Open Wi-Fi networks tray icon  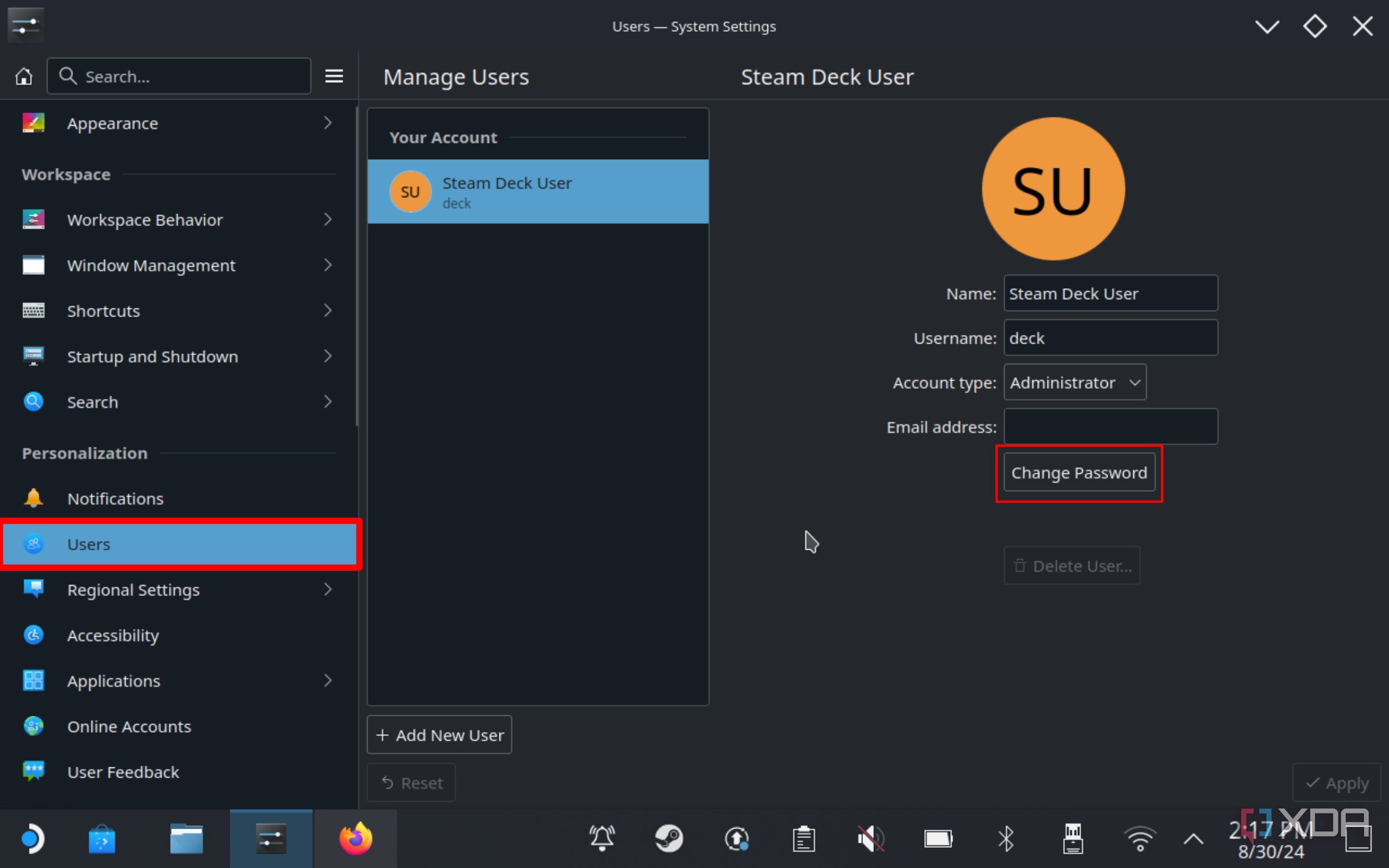pyautogui.click(x=1140, y=838)
